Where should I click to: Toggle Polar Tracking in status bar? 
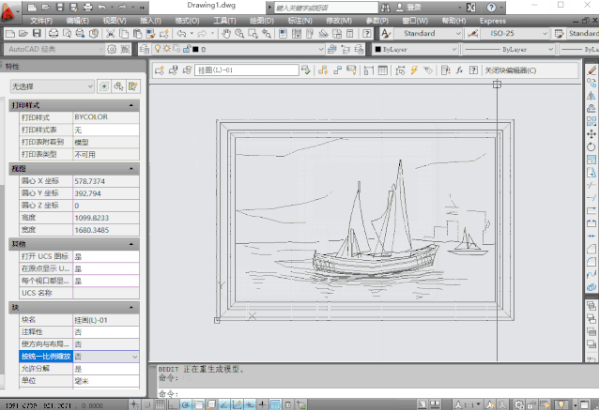click(x=185, y=404)
